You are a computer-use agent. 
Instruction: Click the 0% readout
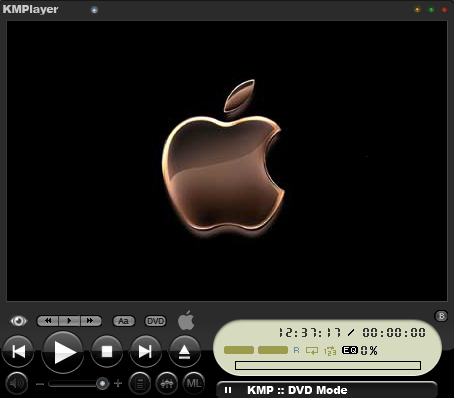pyautogui.click(x=369, y=351)
